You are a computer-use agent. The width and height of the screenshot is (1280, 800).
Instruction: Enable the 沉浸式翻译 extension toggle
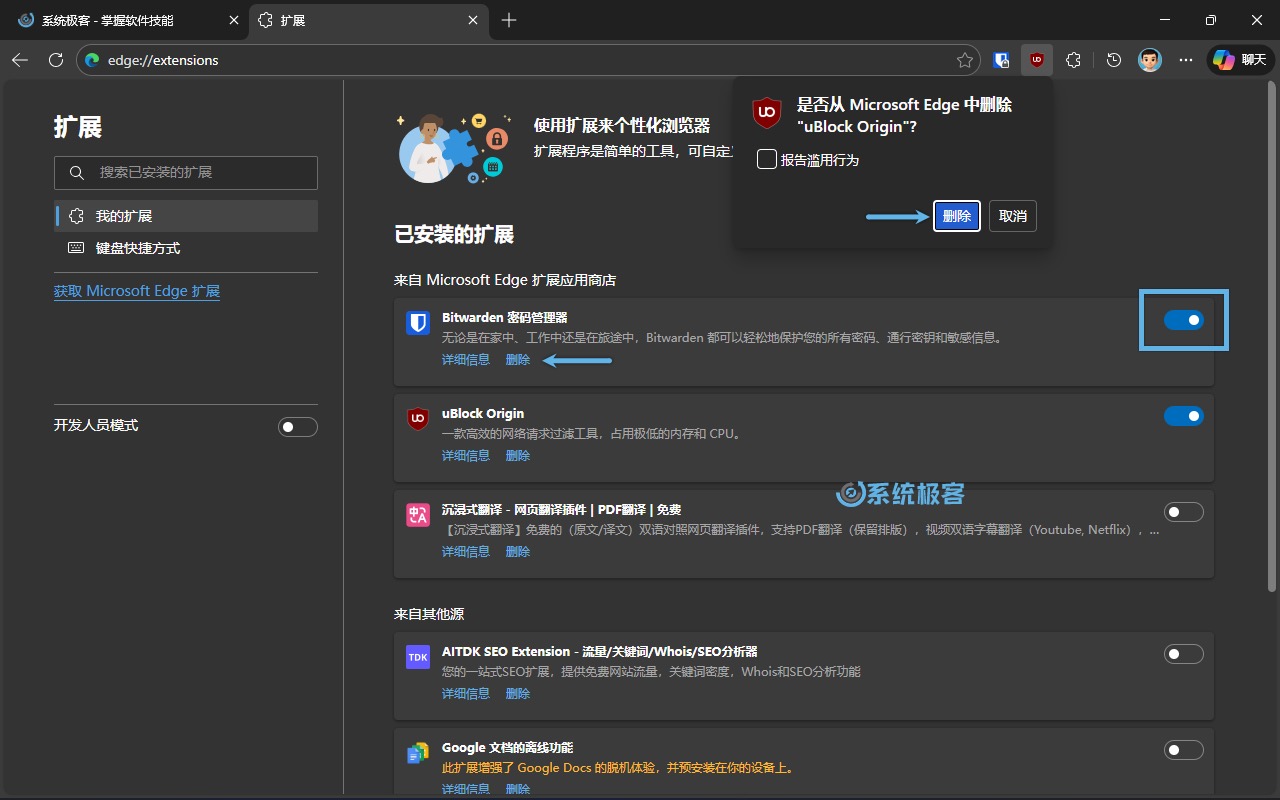click(1183, 511)
